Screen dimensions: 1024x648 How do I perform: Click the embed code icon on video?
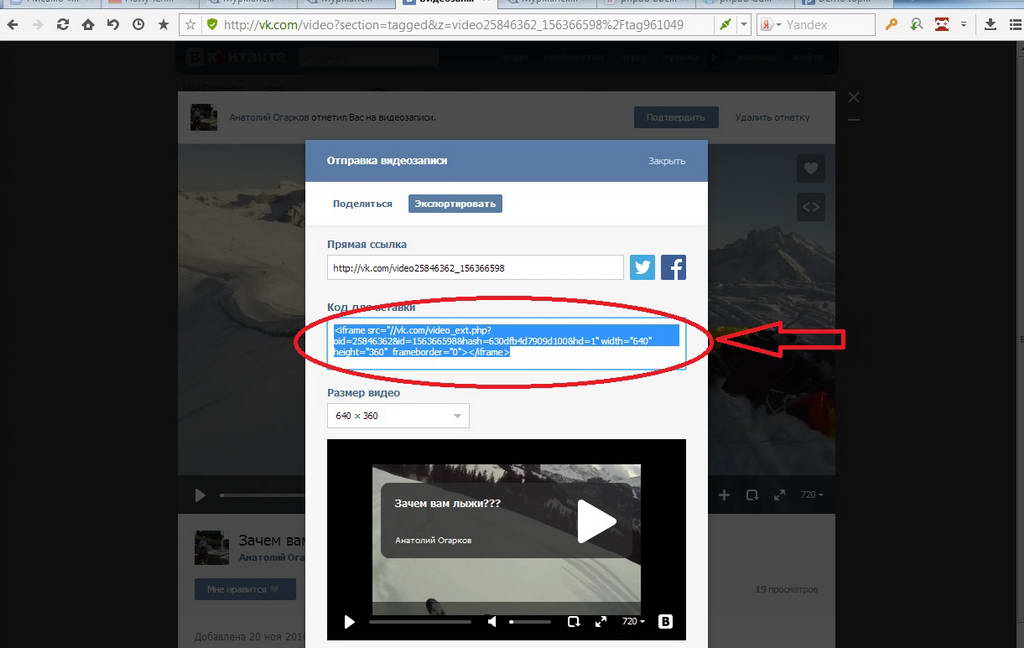pyautogui.click(x=810, y=207)
